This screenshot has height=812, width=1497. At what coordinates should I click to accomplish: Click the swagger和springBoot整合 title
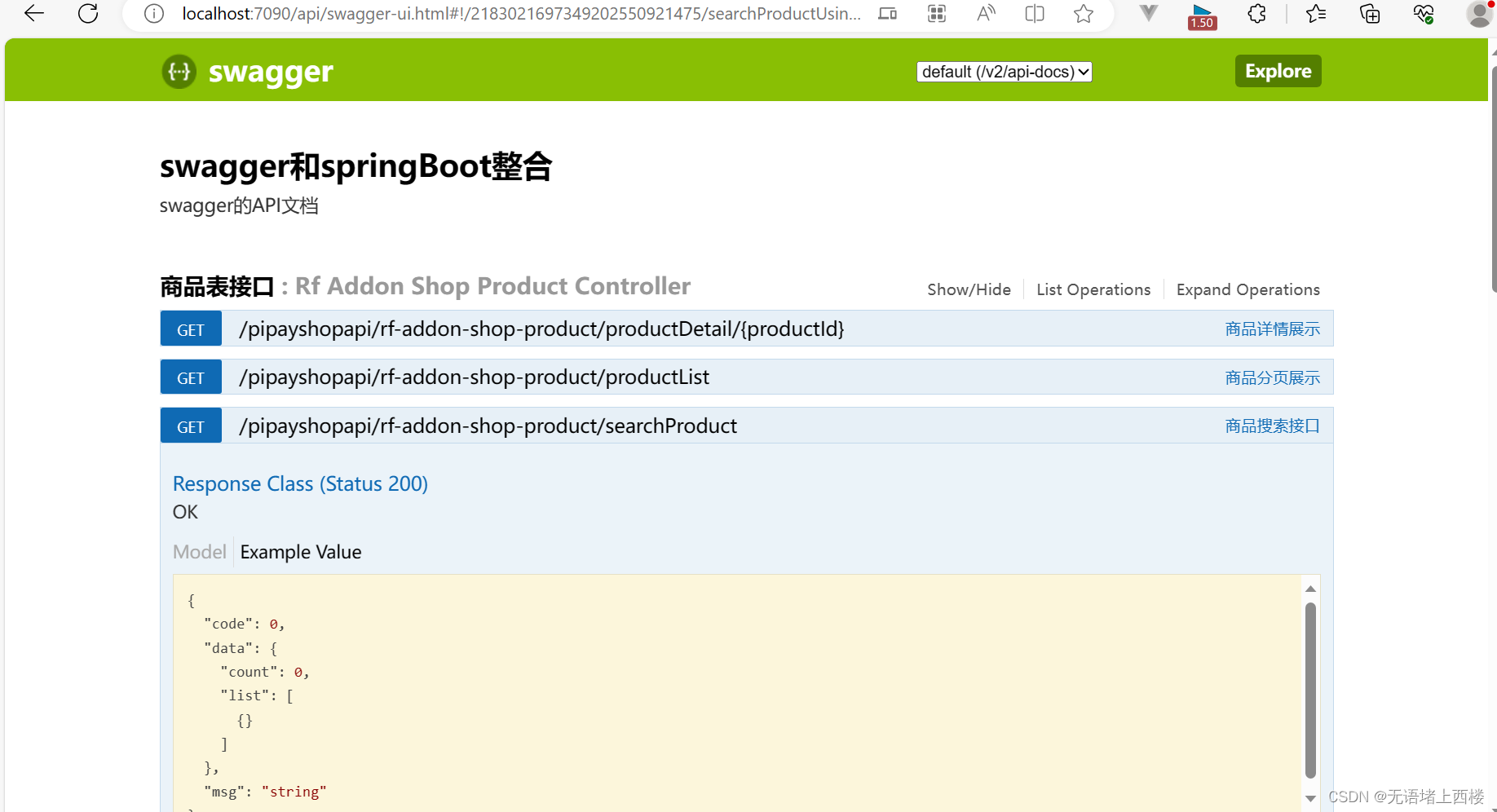point(356,167)
